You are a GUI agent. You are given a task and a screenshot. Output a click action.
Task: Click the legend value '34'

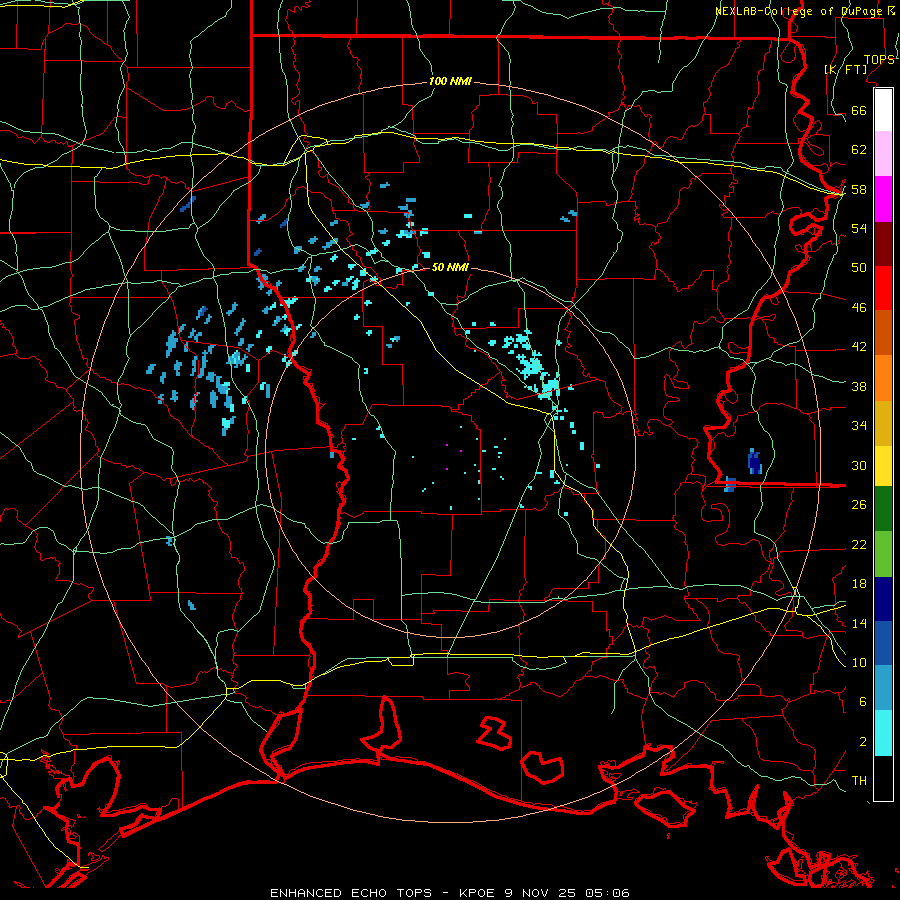[x=859, y=426]
